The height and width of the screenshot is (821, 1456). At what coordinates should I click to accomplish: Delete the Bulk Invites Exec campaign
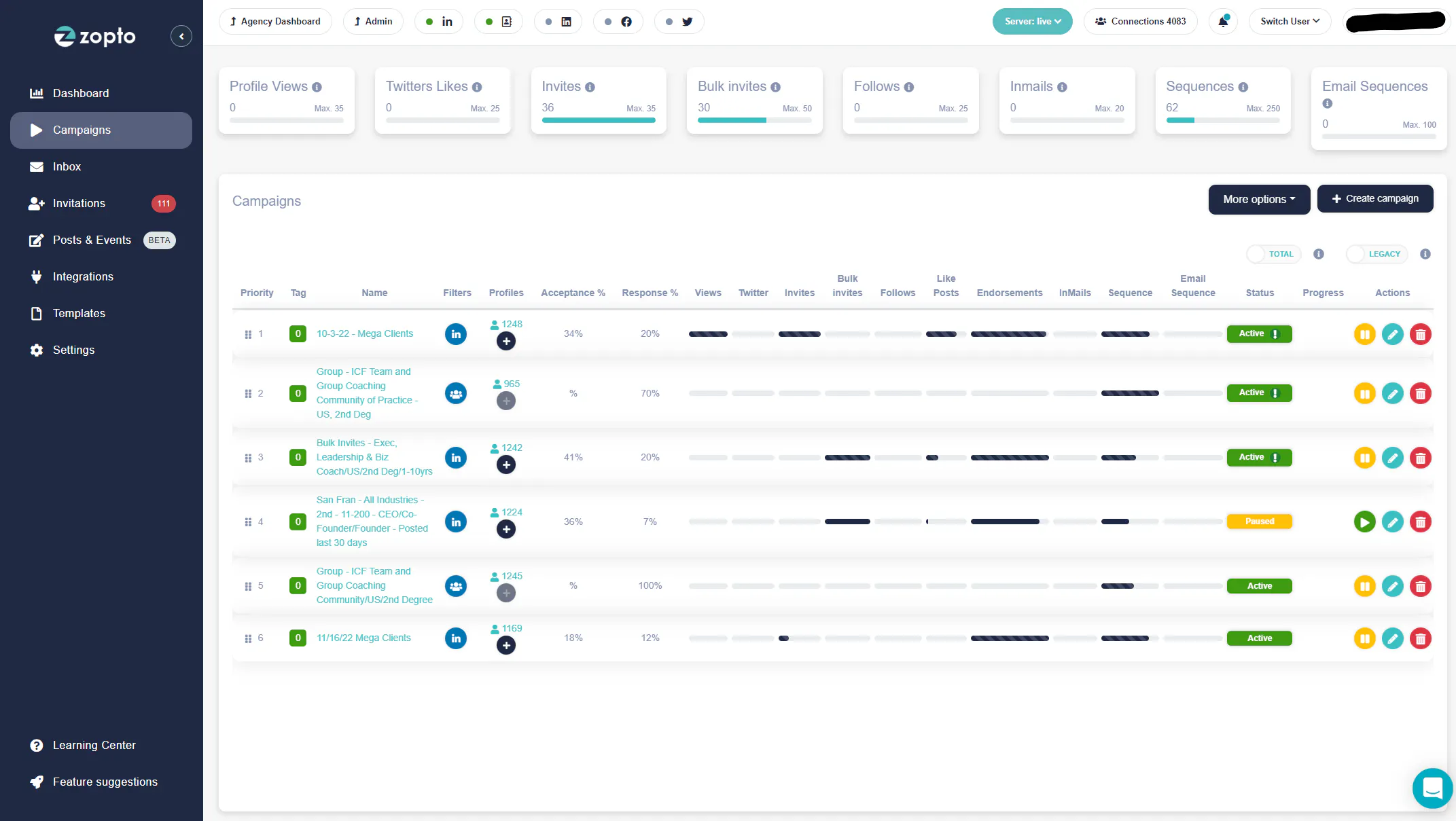pyautogui.click(x=1420, y=458)
